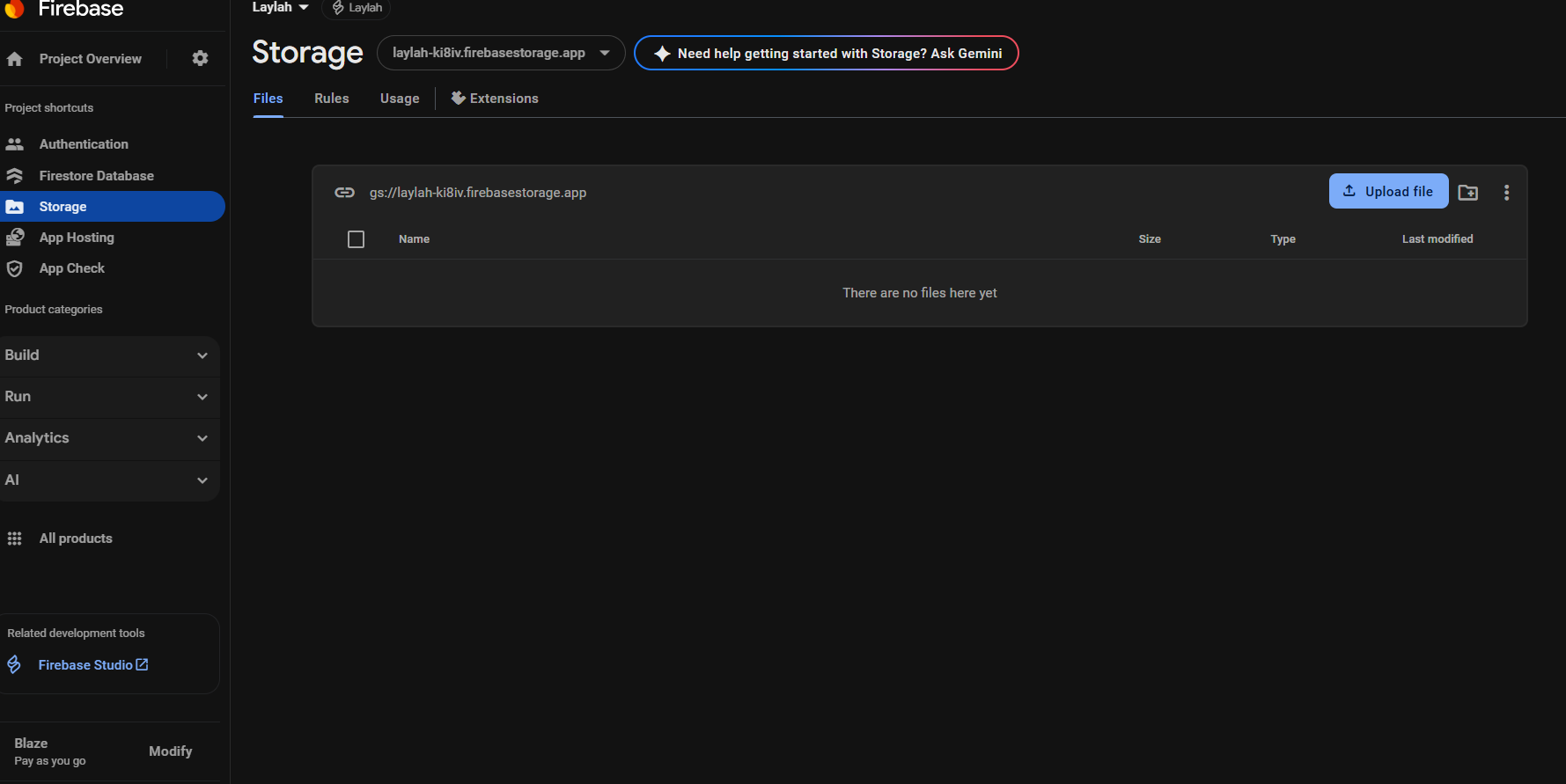
Task: Expand the Analytics category
Action: 109,438
